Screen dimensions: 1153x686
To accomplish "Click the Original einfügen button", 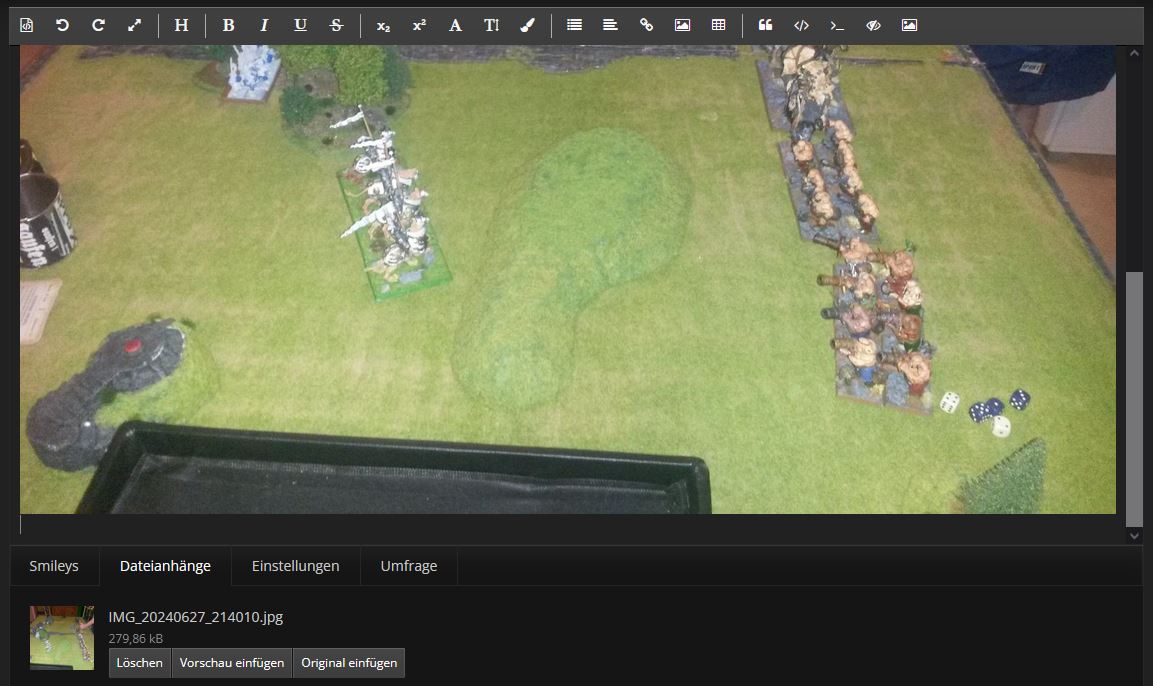I will click(349, 663).
